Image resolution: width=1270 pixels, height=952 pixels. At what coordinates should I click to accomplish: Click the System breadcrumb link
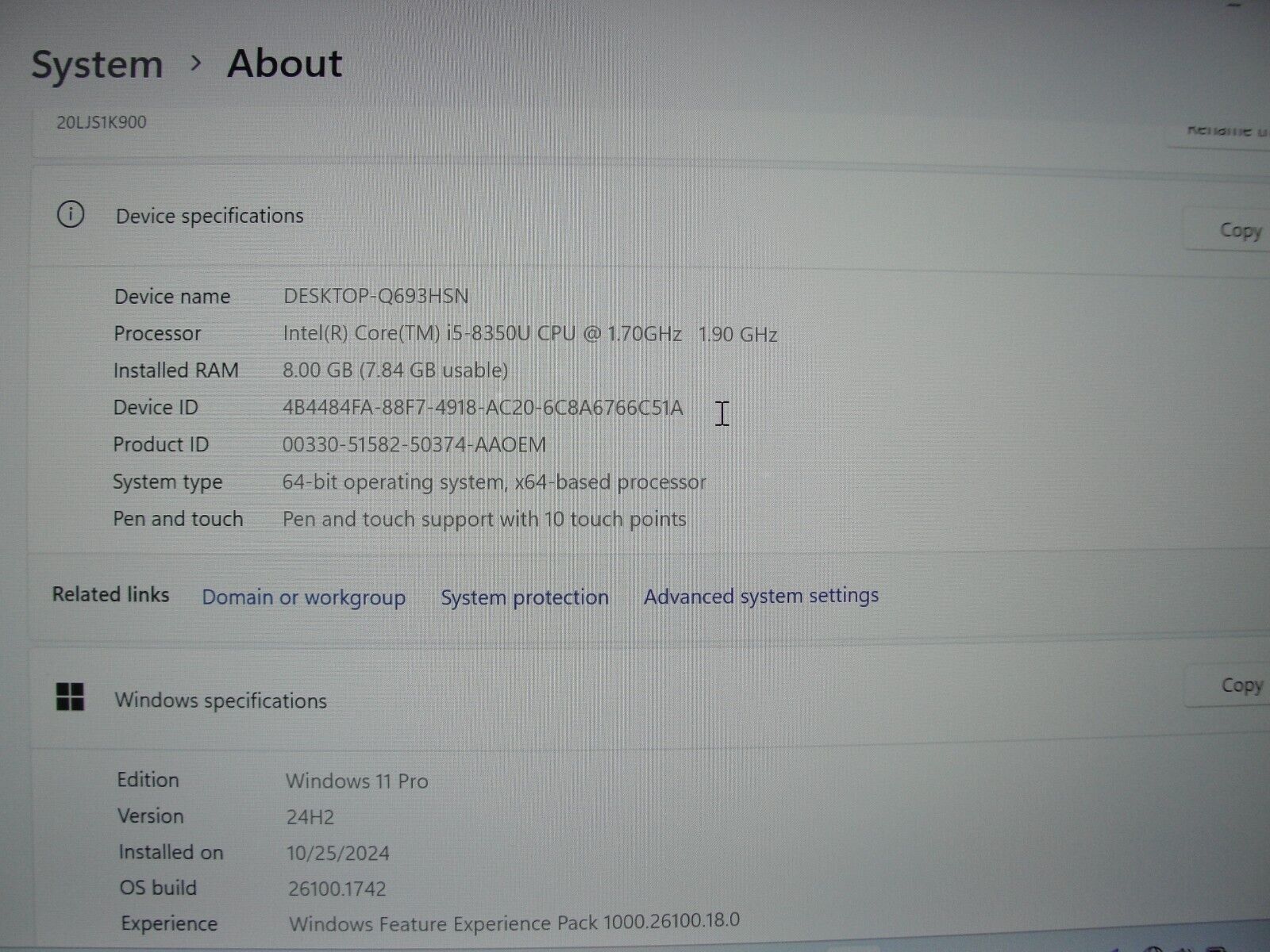click(97, 64)
